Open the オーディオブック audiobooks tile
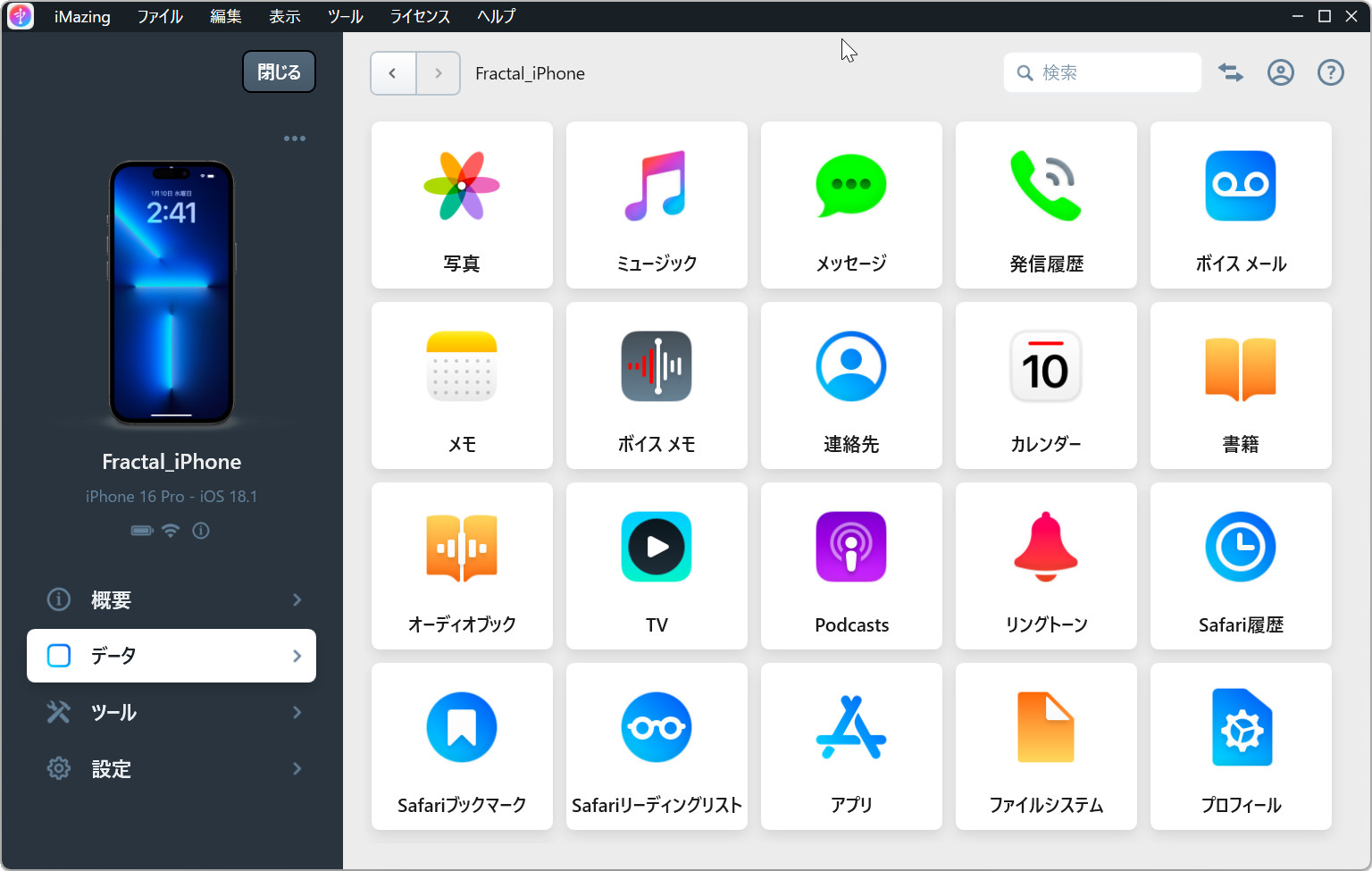This screenshot has width=1372, height=871. [x=462, y=565]
